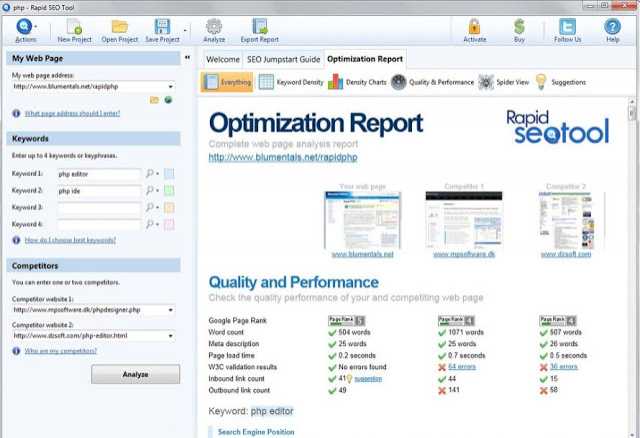640x438 pixels.
Task: Click the Page Rank badge for Competitor 2
Action: [x=558, y=320]
